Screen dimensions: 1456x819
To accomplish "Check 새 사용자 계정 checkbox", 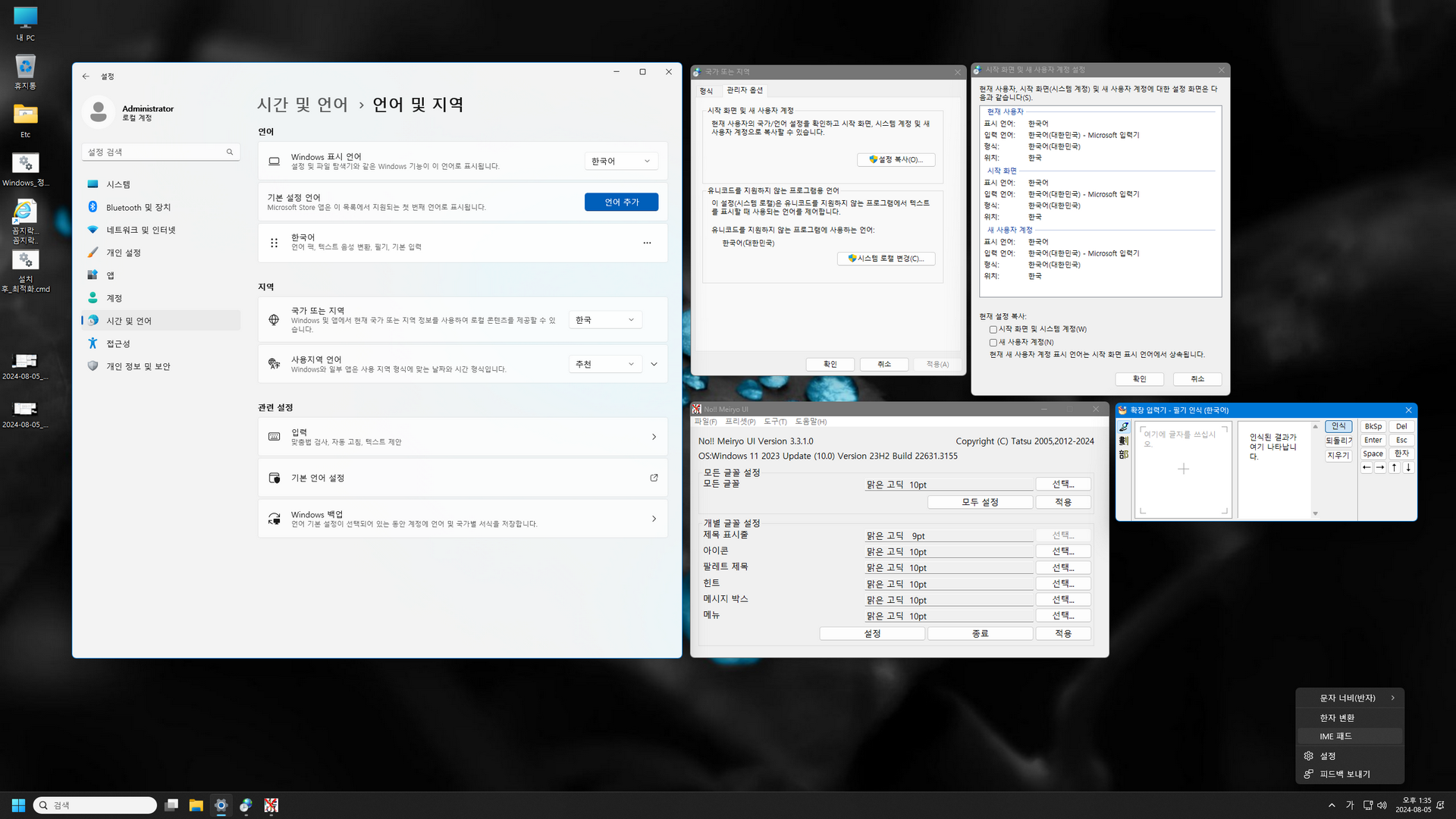I will pyautogui.click(x=993, y=342).
